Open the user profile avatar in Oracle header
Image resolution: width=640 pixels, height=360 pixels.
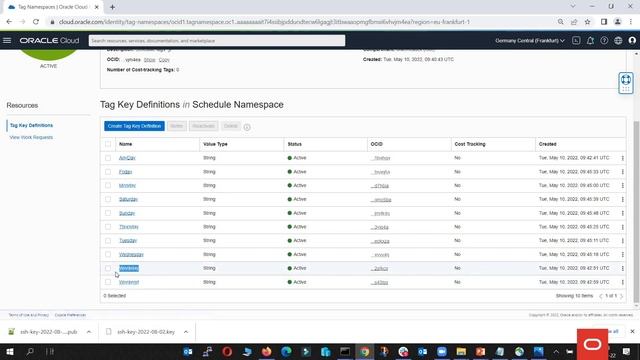click(632, 40)
